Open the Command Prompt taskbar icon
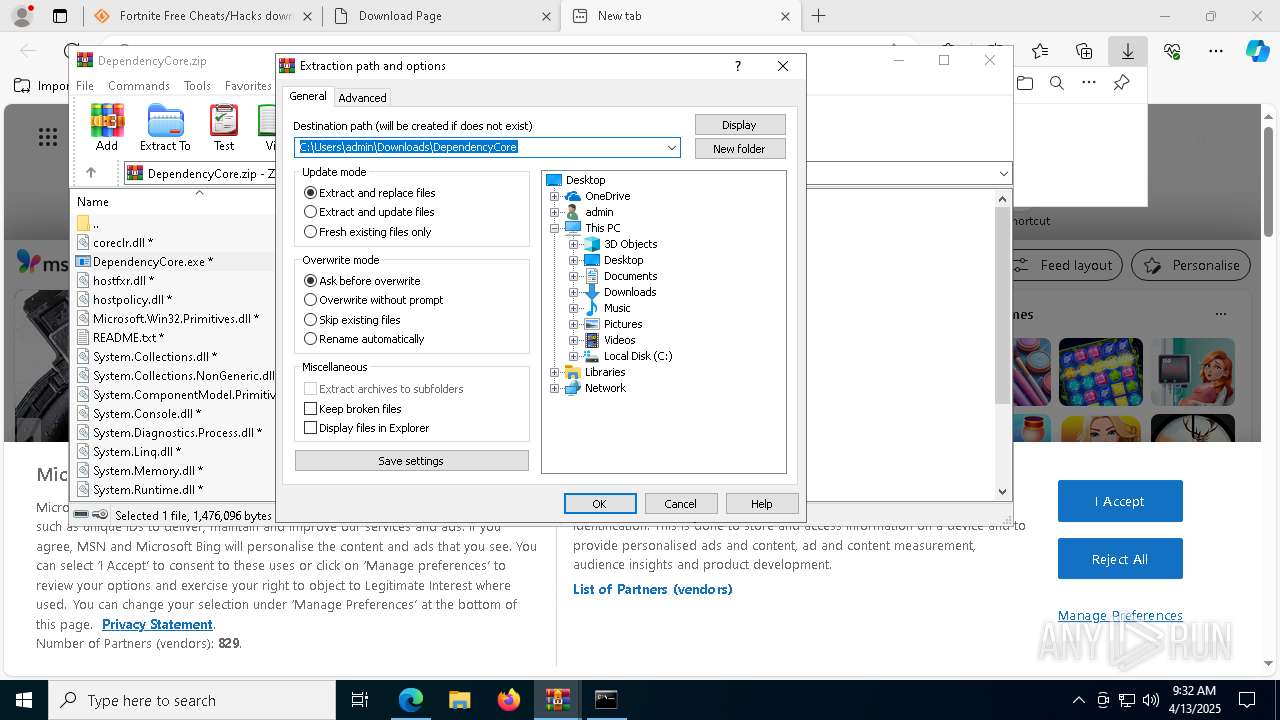This screenshot has width=1280, height=720. click(x=606, y=700)
